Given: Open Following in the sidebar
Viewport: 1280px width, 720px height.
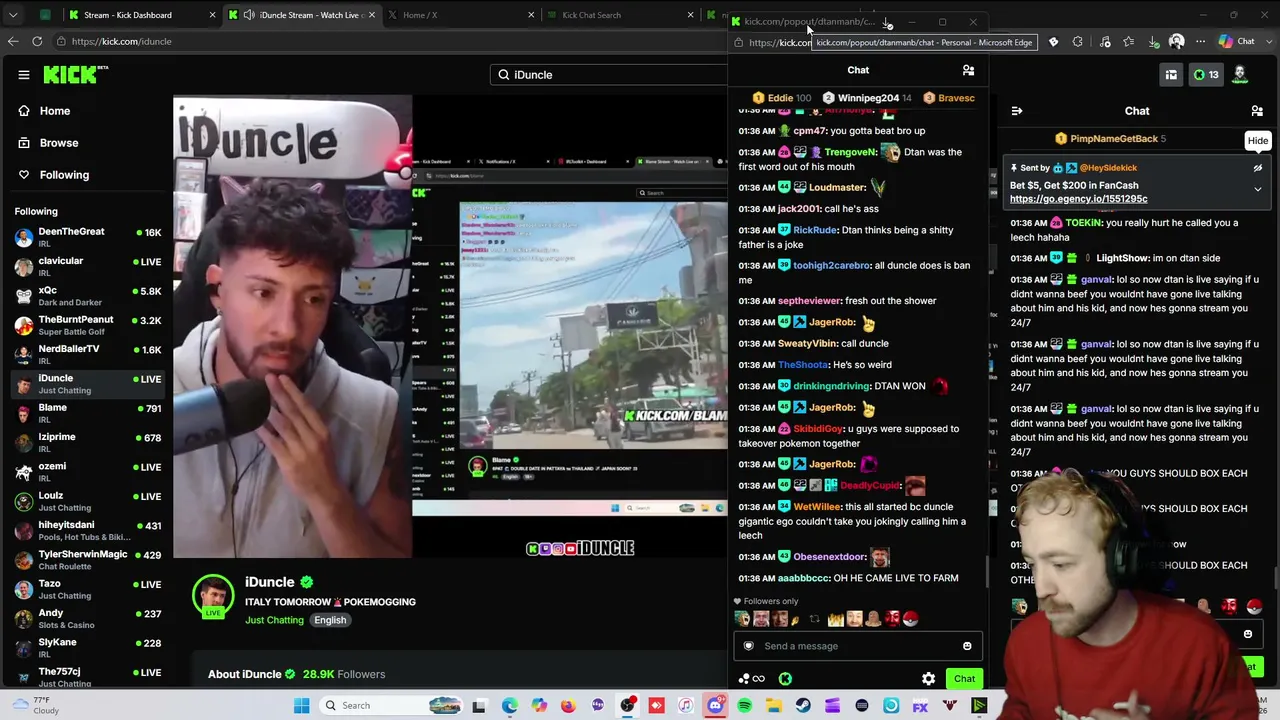Looking at the screenshot, I should pyautogui.click(x=64, y=175).
